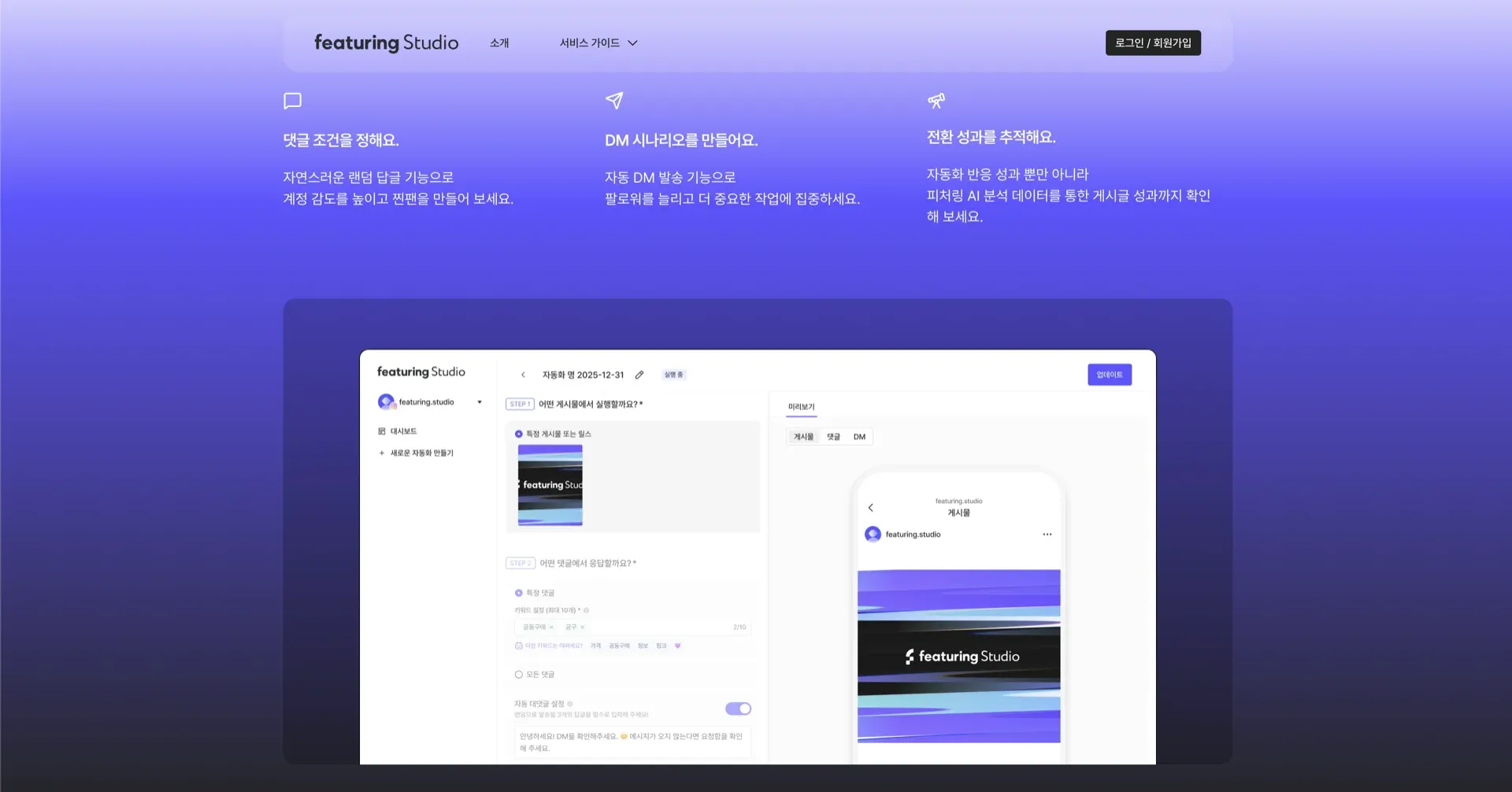Open the 소개 menu item

click(499, 43)
